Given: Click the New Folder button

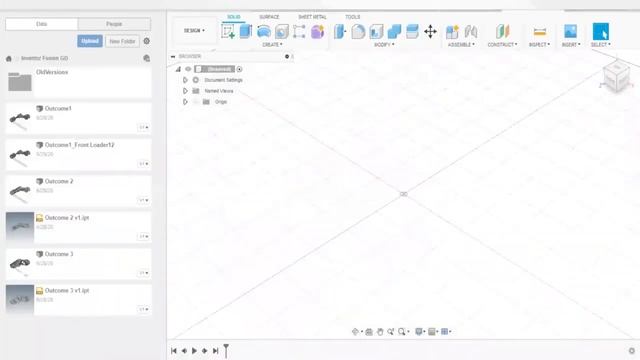Looking at the screenshot, I should pyautogui.click(x=122, y=41).
